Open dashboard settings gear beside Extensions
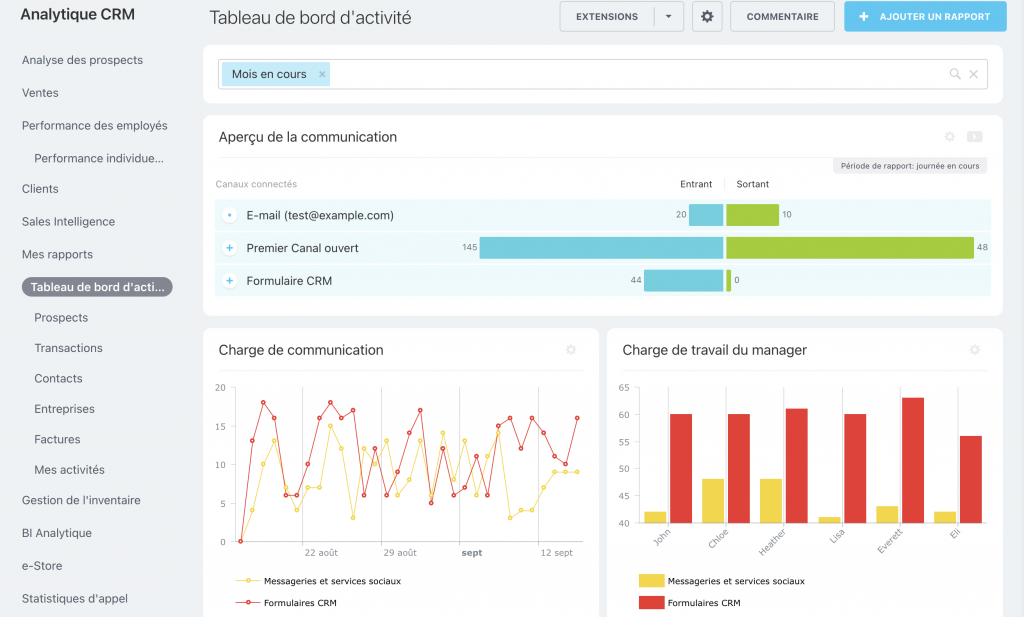Screen dimensions: 1024x617 (707, 17)
